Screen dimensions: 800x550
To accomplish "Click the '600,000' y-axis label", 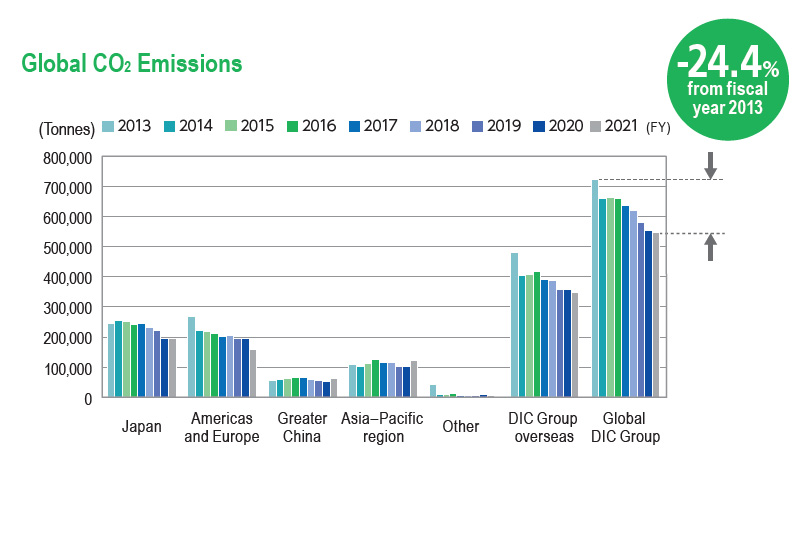I will [x=67, y=218].
